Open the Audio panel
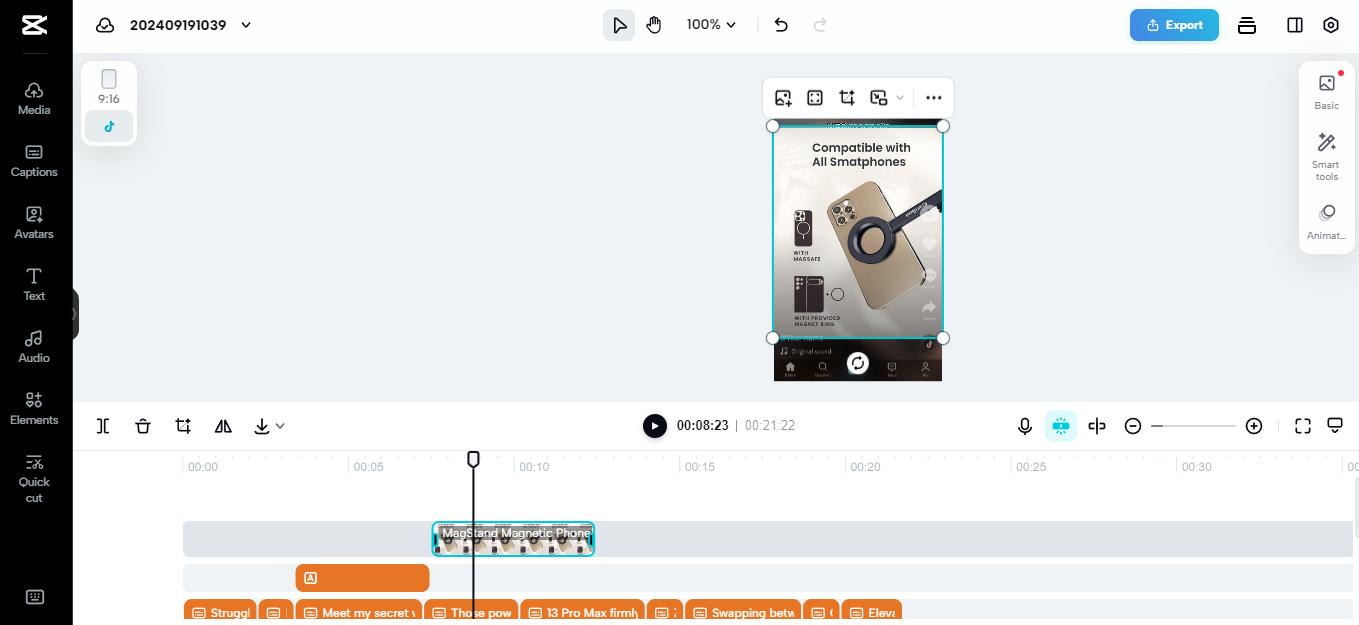The width and height of the screenshot is (1359, 625). 34,346
